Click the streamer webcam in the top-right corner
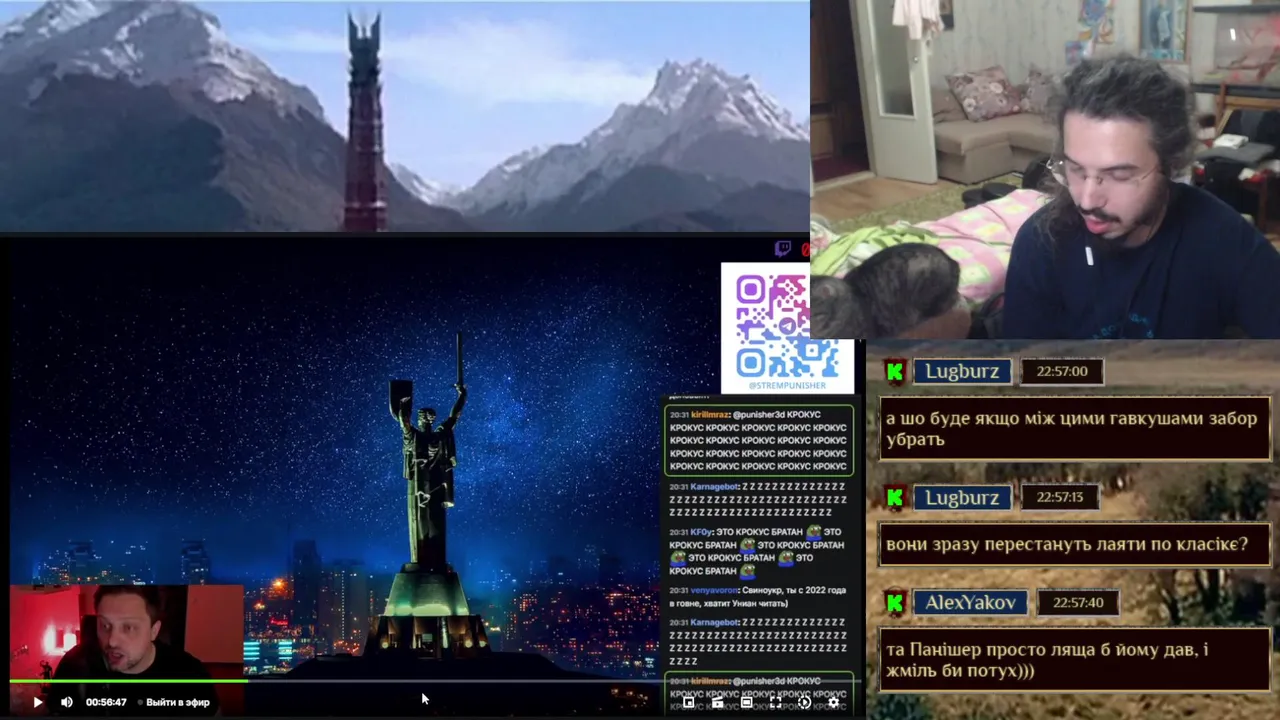 1045,169
